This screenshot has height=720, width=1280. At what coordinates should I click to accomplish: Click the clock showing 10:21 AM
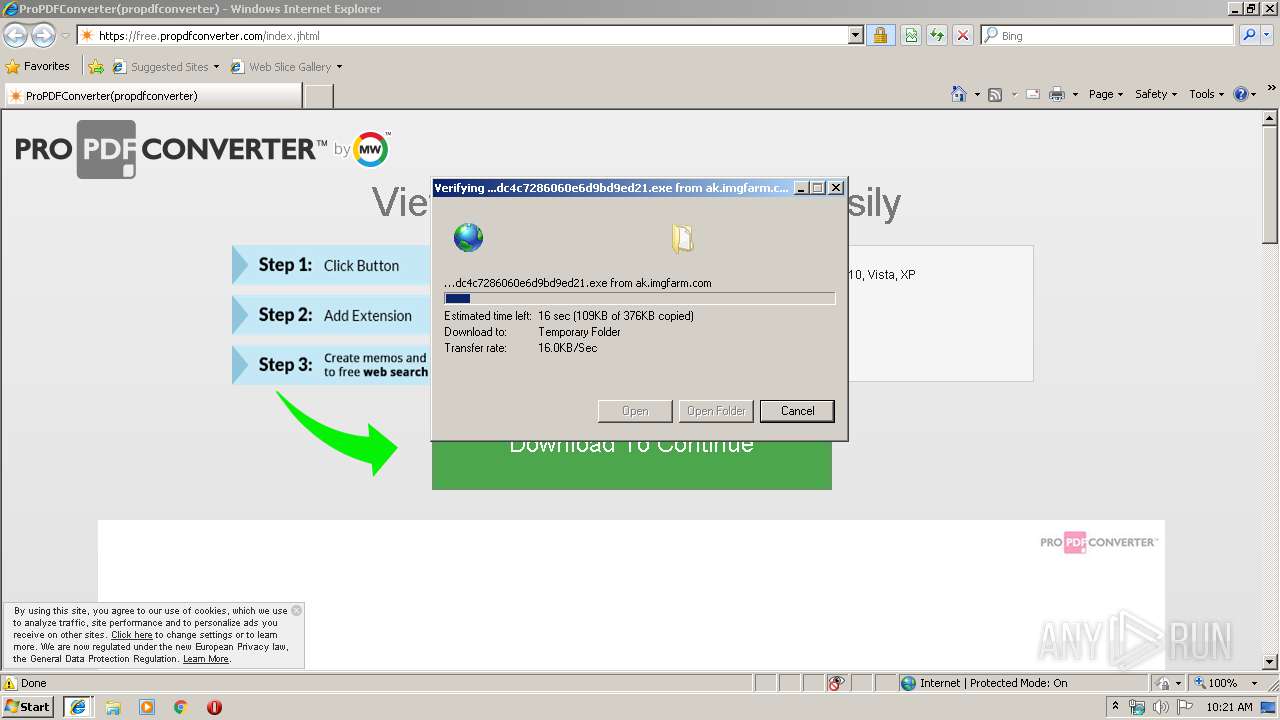(1229, 707)
